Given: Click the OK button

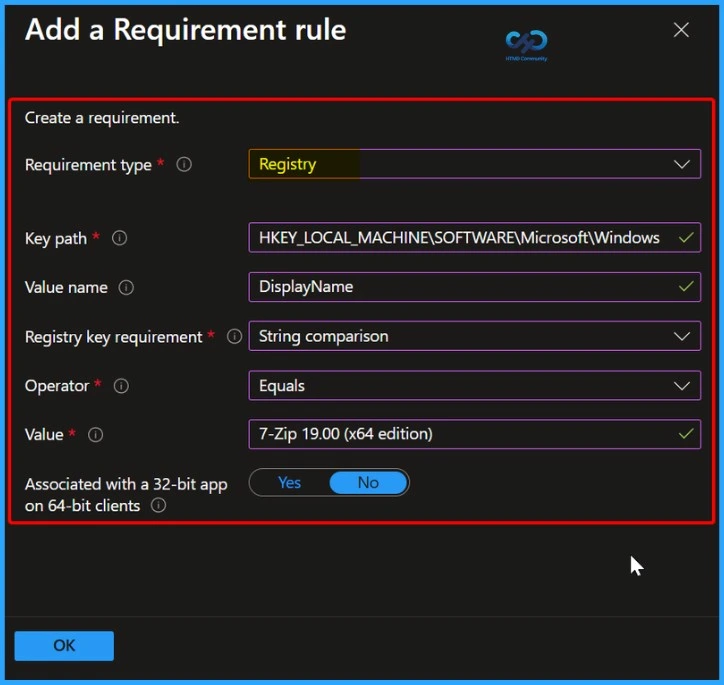Looking at the screenshot, I should pos(64,646).
